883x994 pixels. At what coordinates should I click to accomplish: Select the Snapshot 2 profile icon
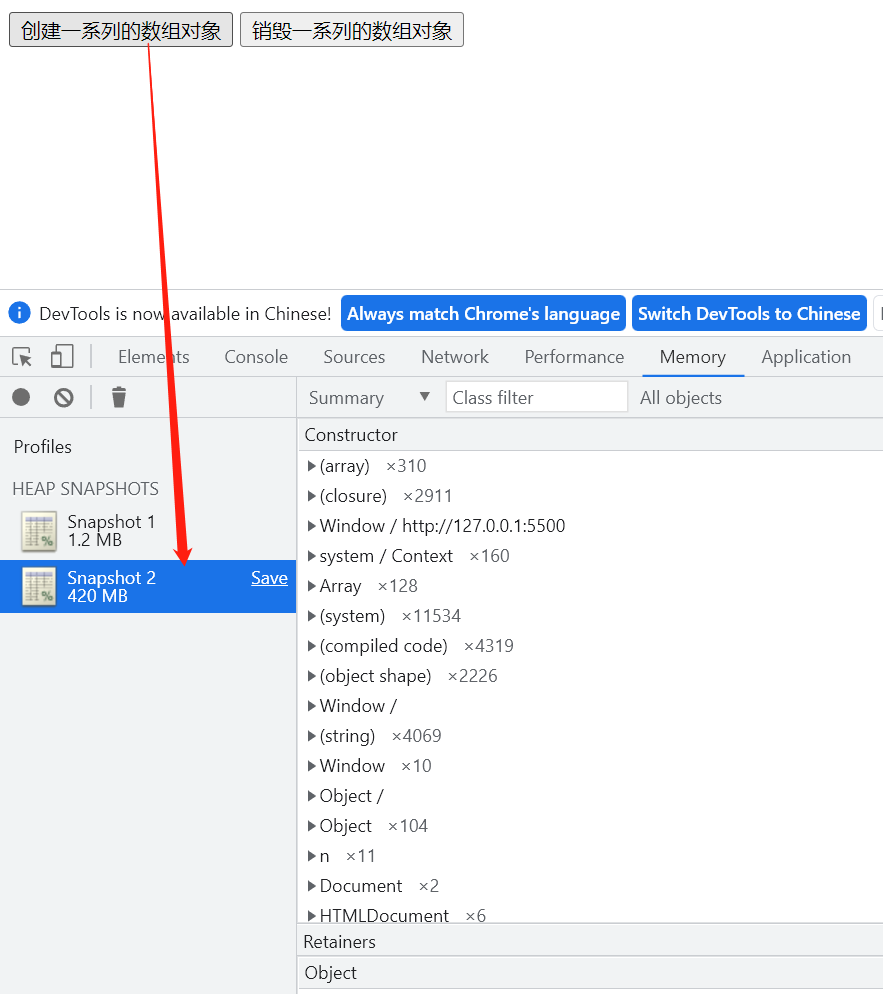point(39,587)
